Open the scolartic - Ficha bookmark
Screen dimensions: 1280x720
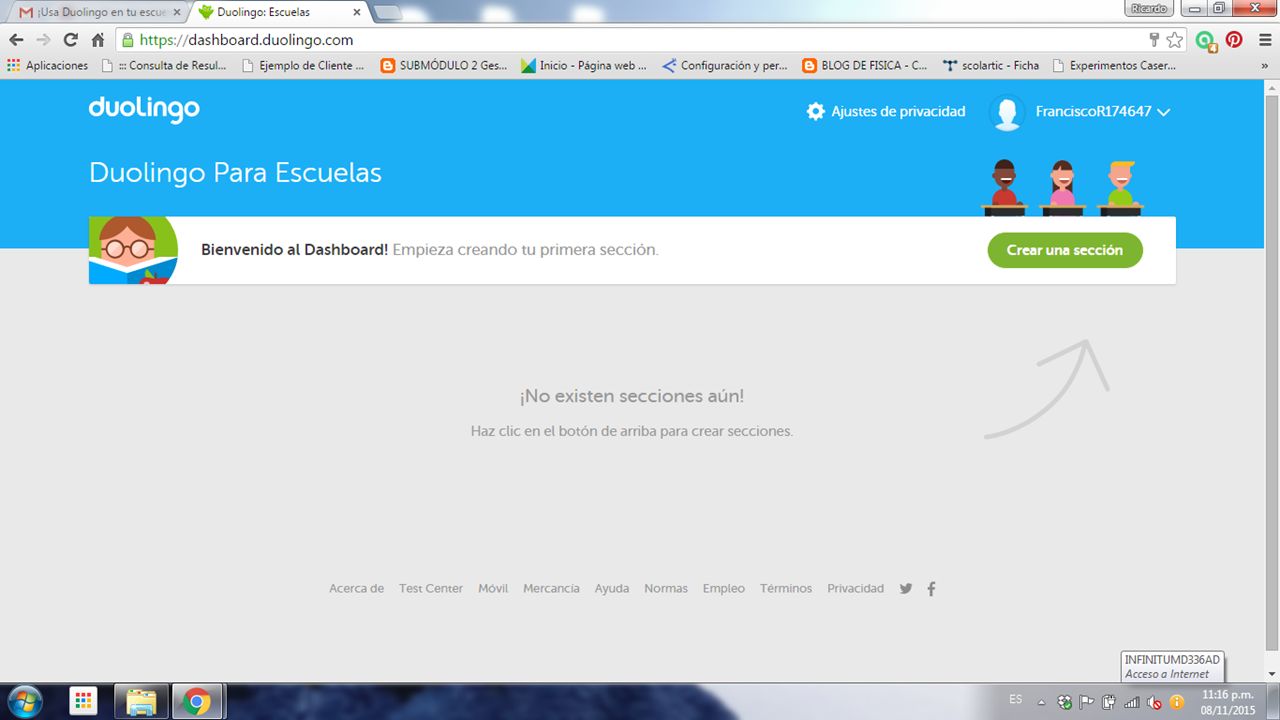point(991,65)
